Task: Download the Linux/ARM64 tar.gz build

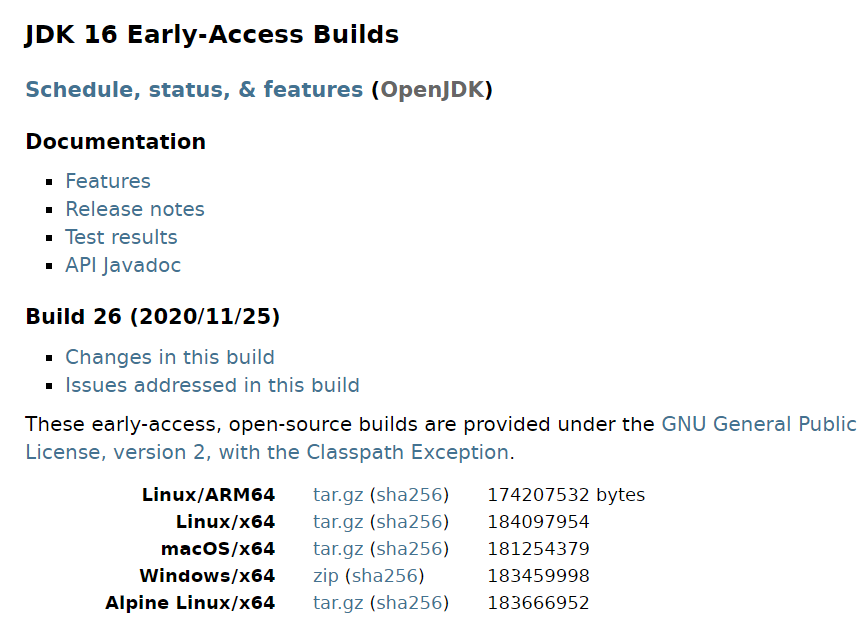Action: [338, 495]
